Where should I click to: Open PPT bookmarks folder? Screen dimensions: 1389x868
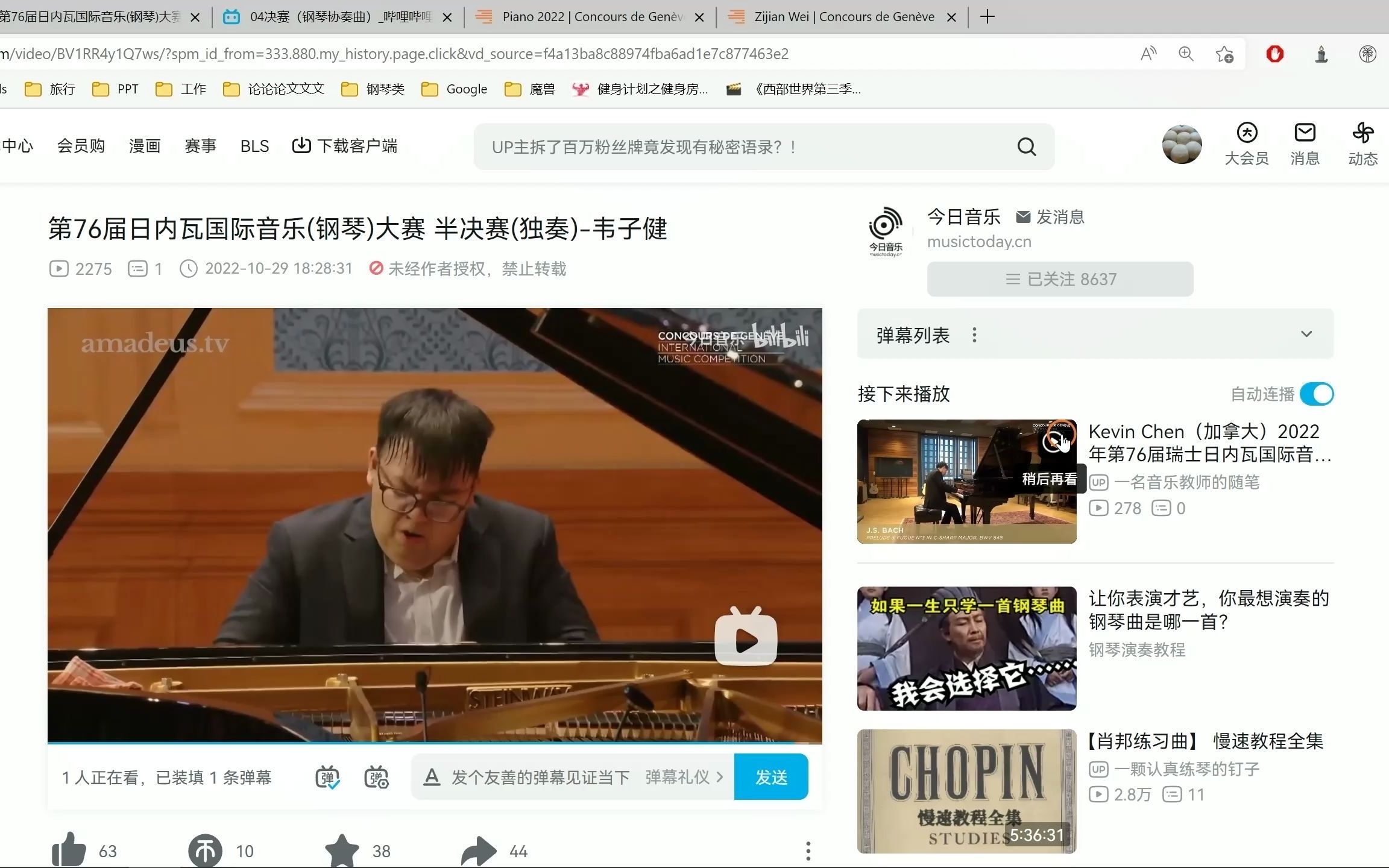click(115, 89)
